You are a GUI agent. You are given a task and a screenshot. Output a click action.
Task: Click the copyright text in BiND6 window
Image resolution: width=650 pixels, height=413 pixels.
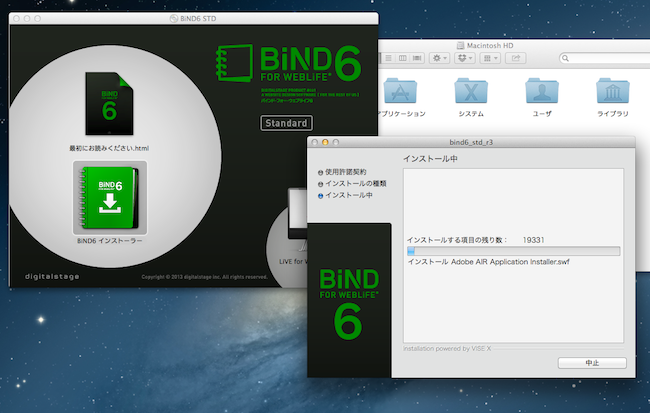[x=204, y=277]
